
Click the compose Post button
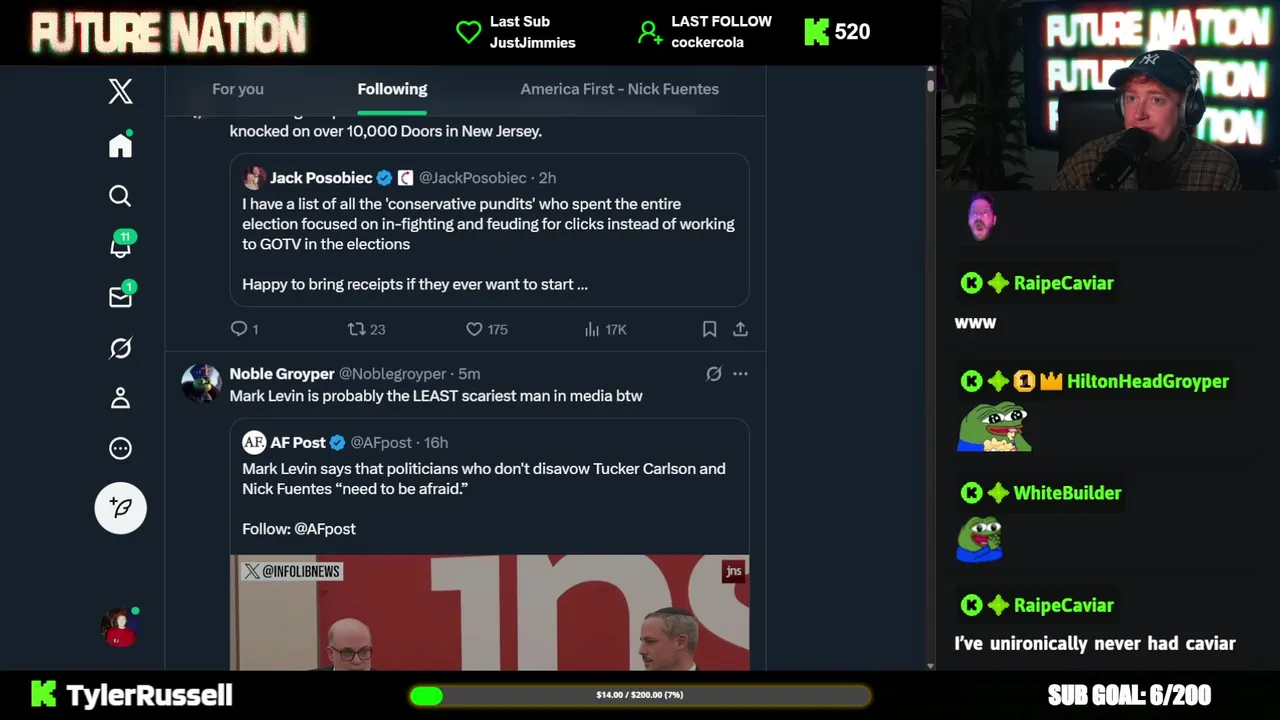pyautogui.click(x=120, y=508)
